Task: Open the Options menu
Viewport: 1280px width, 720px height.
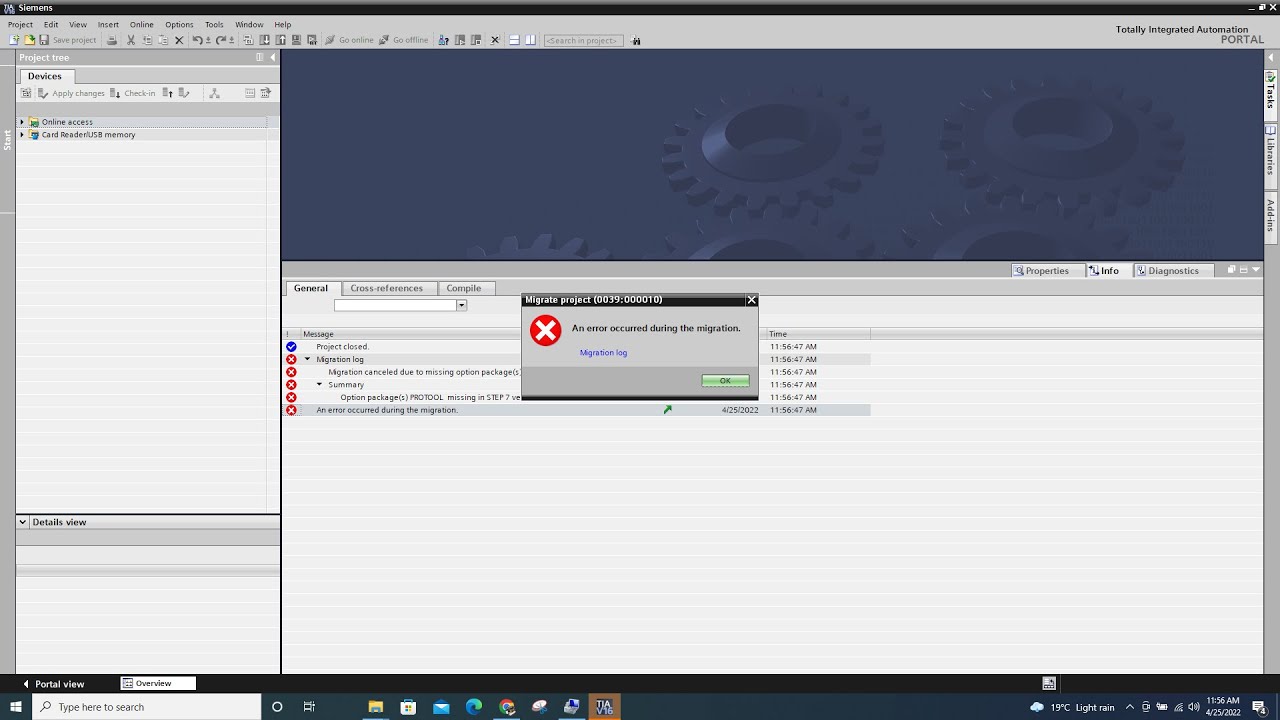Action: (x=179, y=24)
